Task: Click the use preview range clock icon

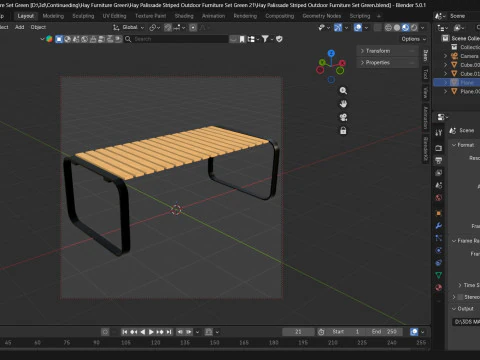Action: [x=321, y=332]
